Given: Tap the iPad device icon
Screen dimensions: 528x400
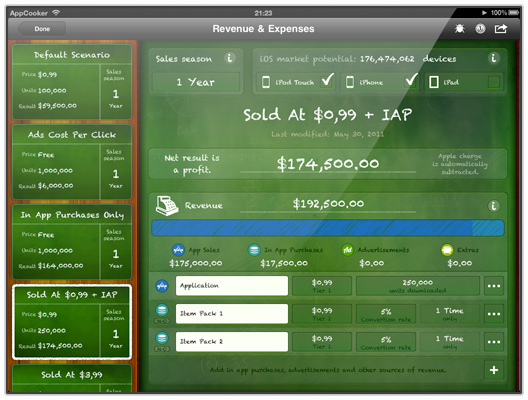Looking at the screenshot, I should pyautogui.click(x=434, y=82).
